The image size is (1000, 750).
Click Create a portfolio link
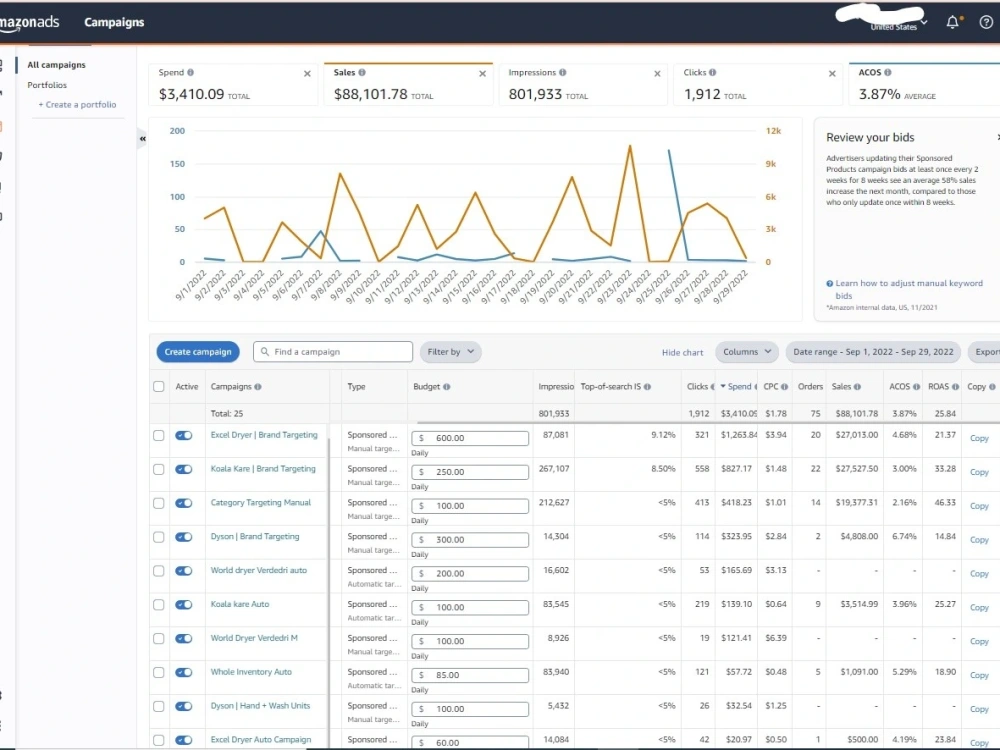pos(77,105)
